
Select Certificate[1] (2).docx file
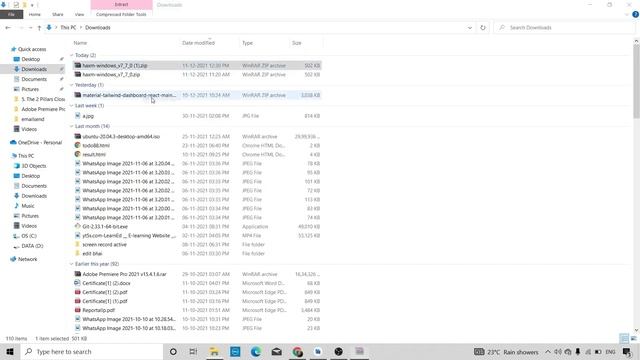click(197, 283)
